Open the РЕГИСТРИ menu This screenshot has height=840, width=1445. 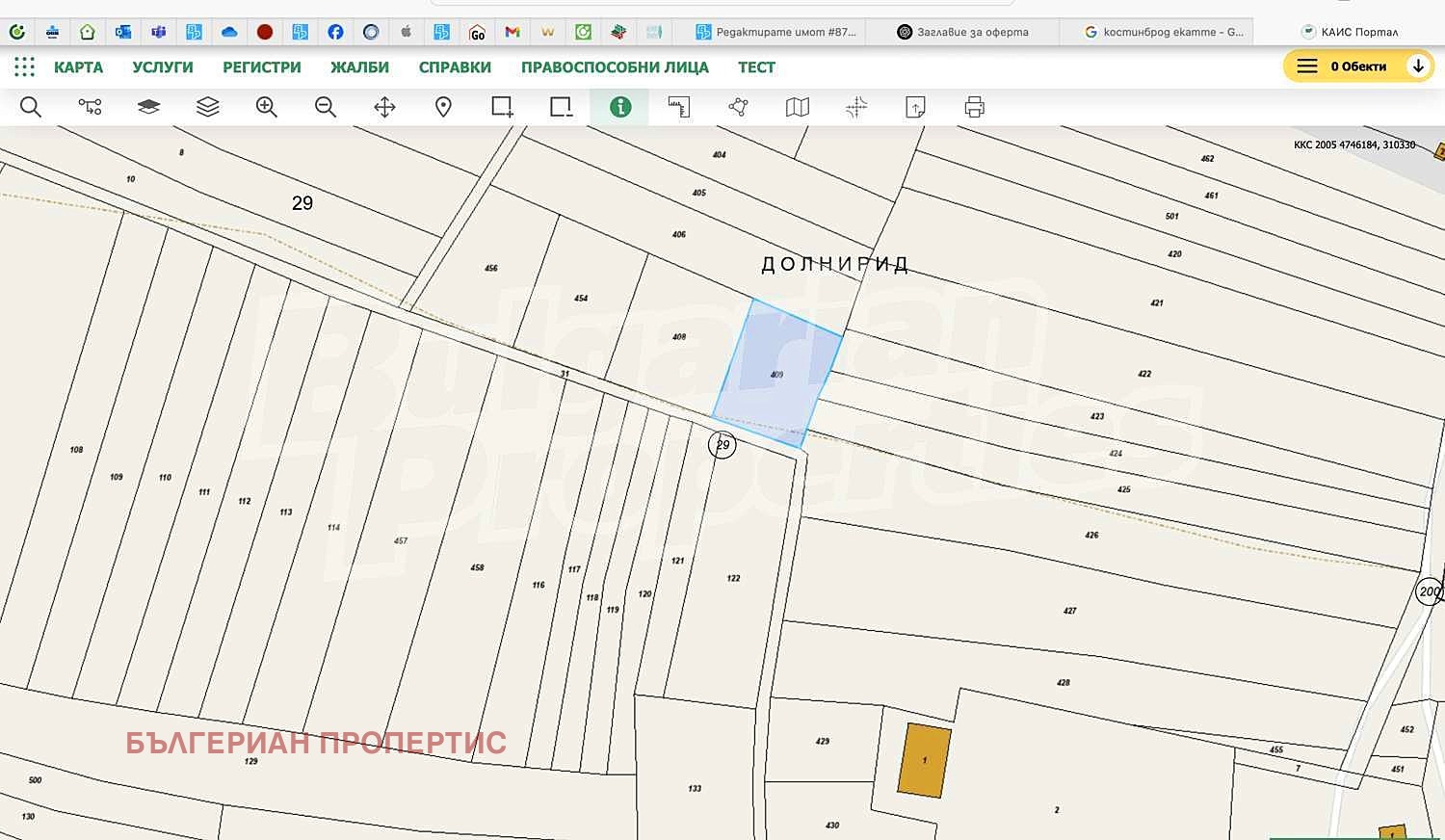(261, 67)
